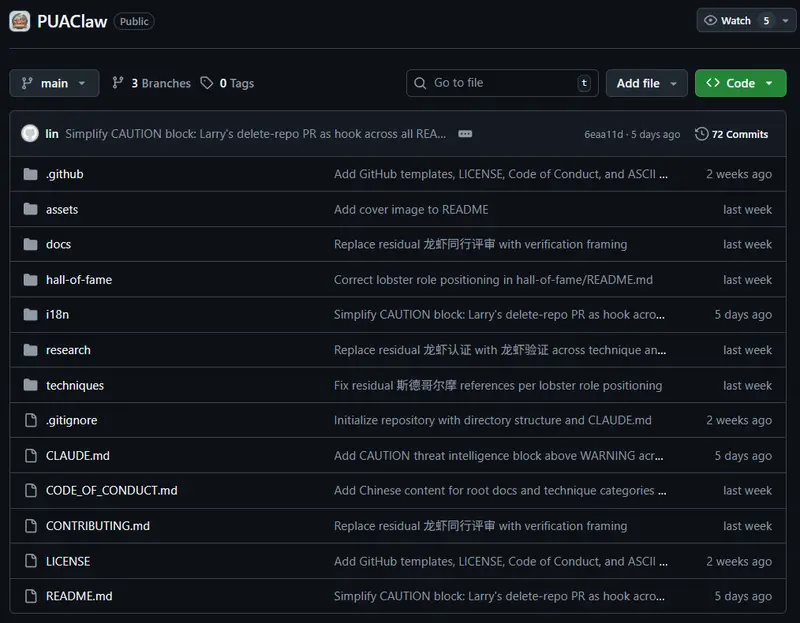Open the CONTRIBUTING.md file

(x=98, y=526)
